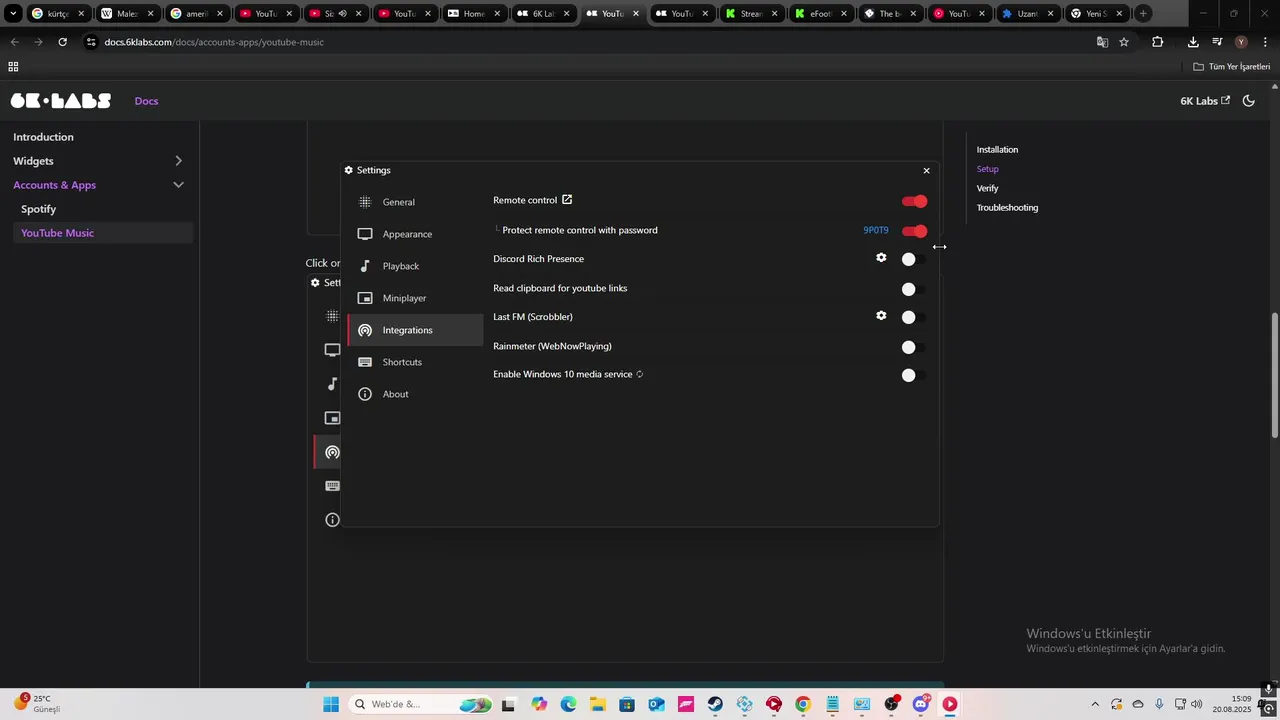1280x720 pixels.
Task: Switch to the Stream browser tab
Action: click(751, 14)
